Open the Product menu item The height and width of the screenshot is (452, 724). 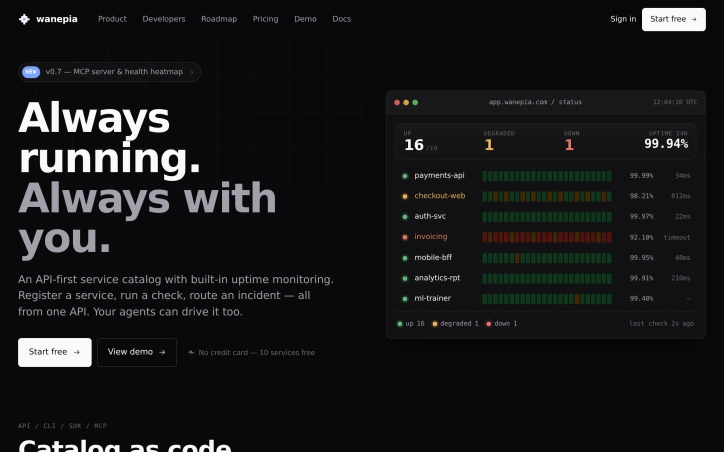(112, 19)
